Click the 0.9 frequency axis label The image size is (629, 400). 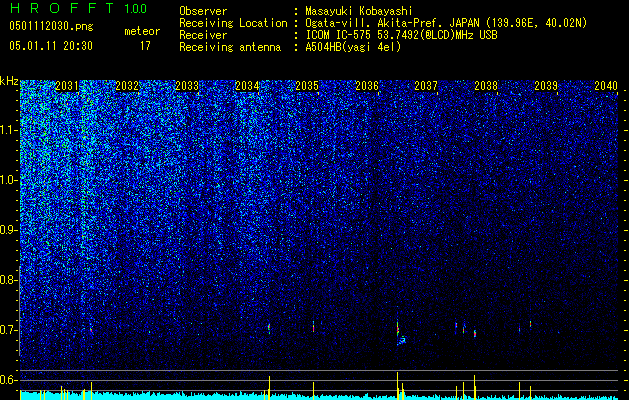point(7,230)
